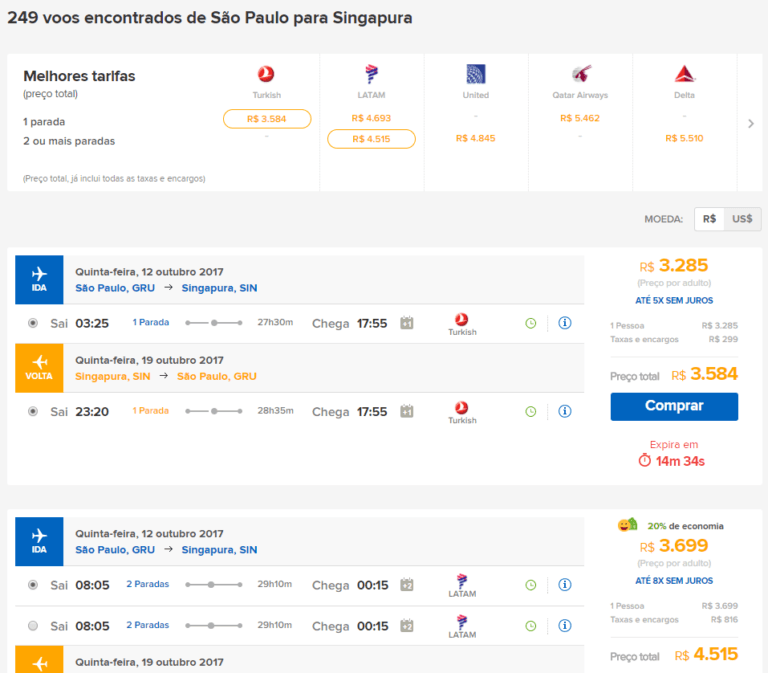
Task: Select the second 08:05 LATAM flight radio
Action: 33,626
